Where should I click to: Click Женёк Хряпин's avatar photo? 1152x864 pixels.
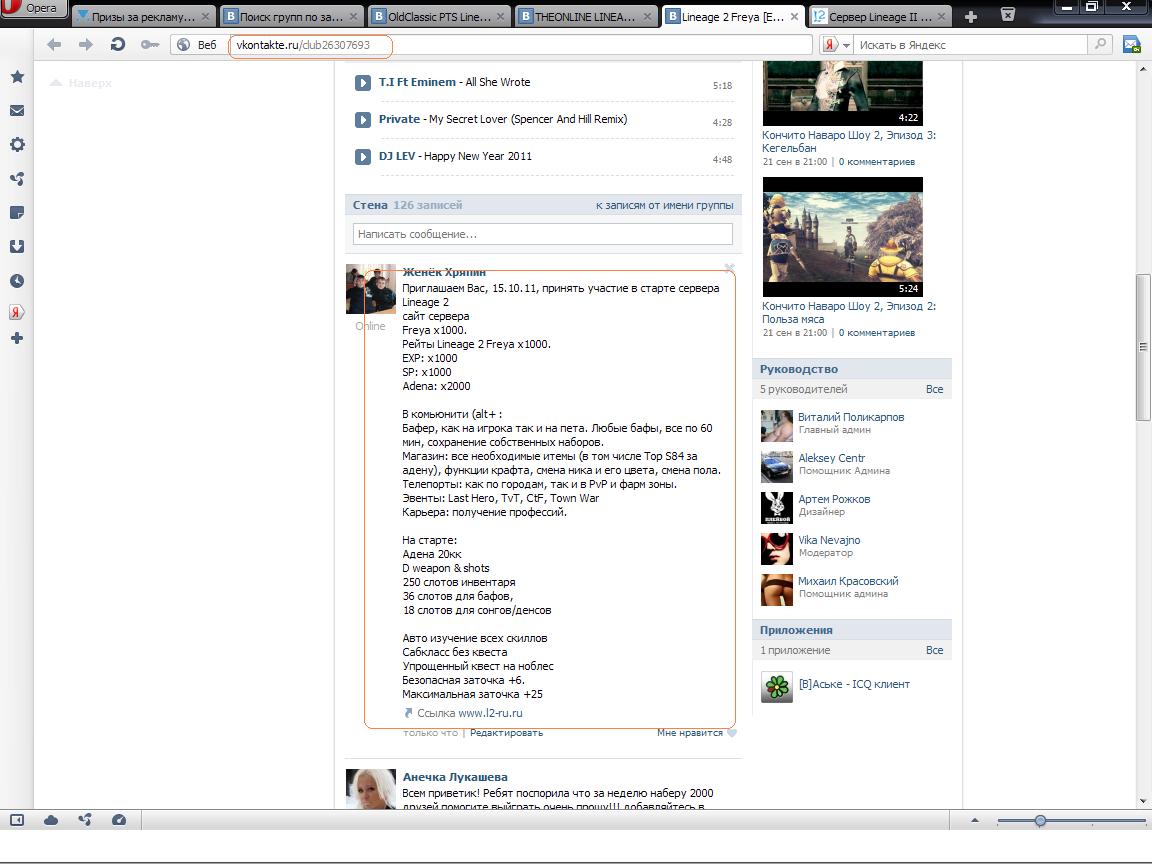click(x=370, y=289)
